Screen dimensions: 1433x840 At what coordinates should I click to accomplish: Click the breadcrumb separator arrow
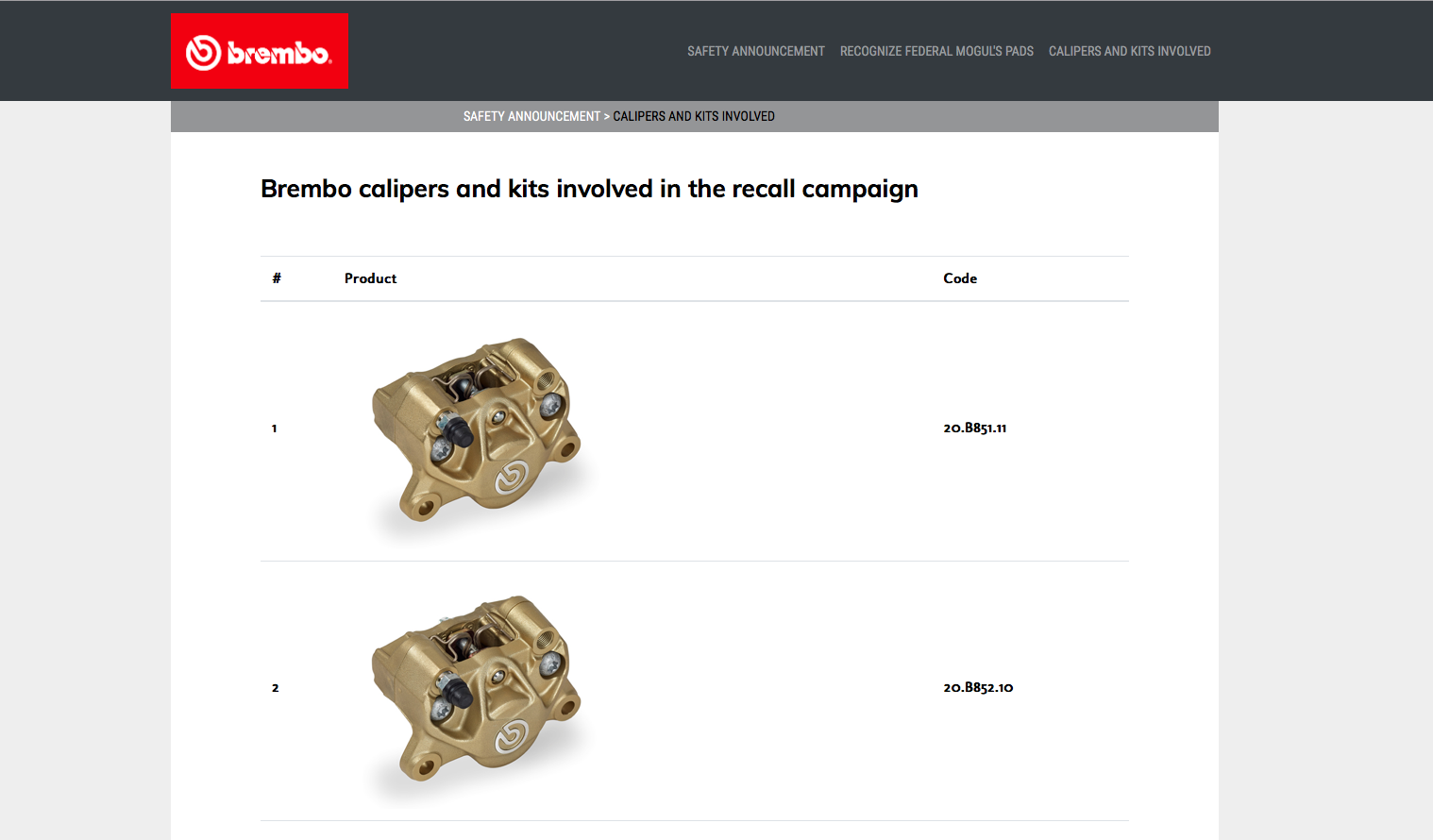607,116
